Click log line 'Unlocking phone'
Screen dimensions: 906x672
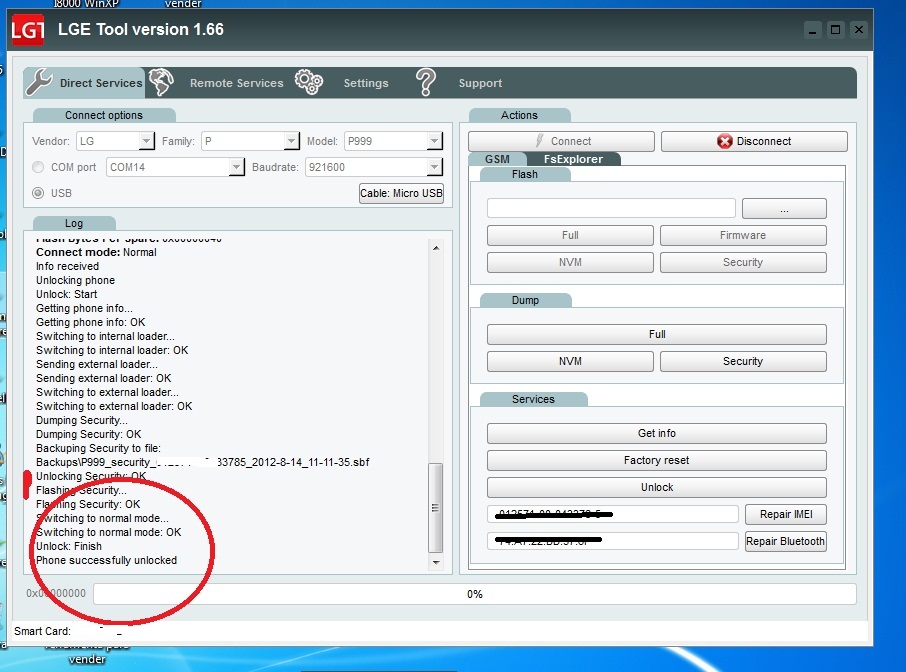point(75,280)
